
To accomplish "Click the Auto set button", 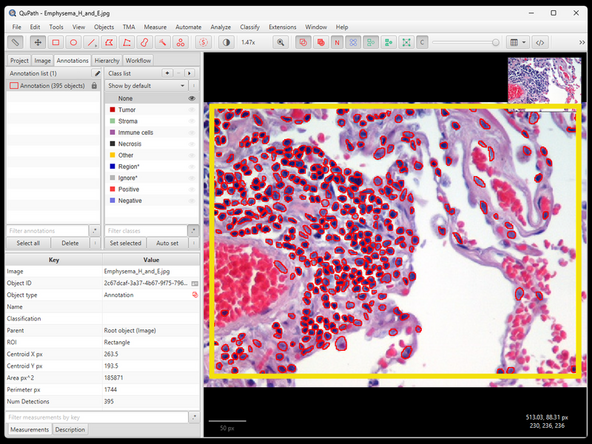I will pos(167,243).
